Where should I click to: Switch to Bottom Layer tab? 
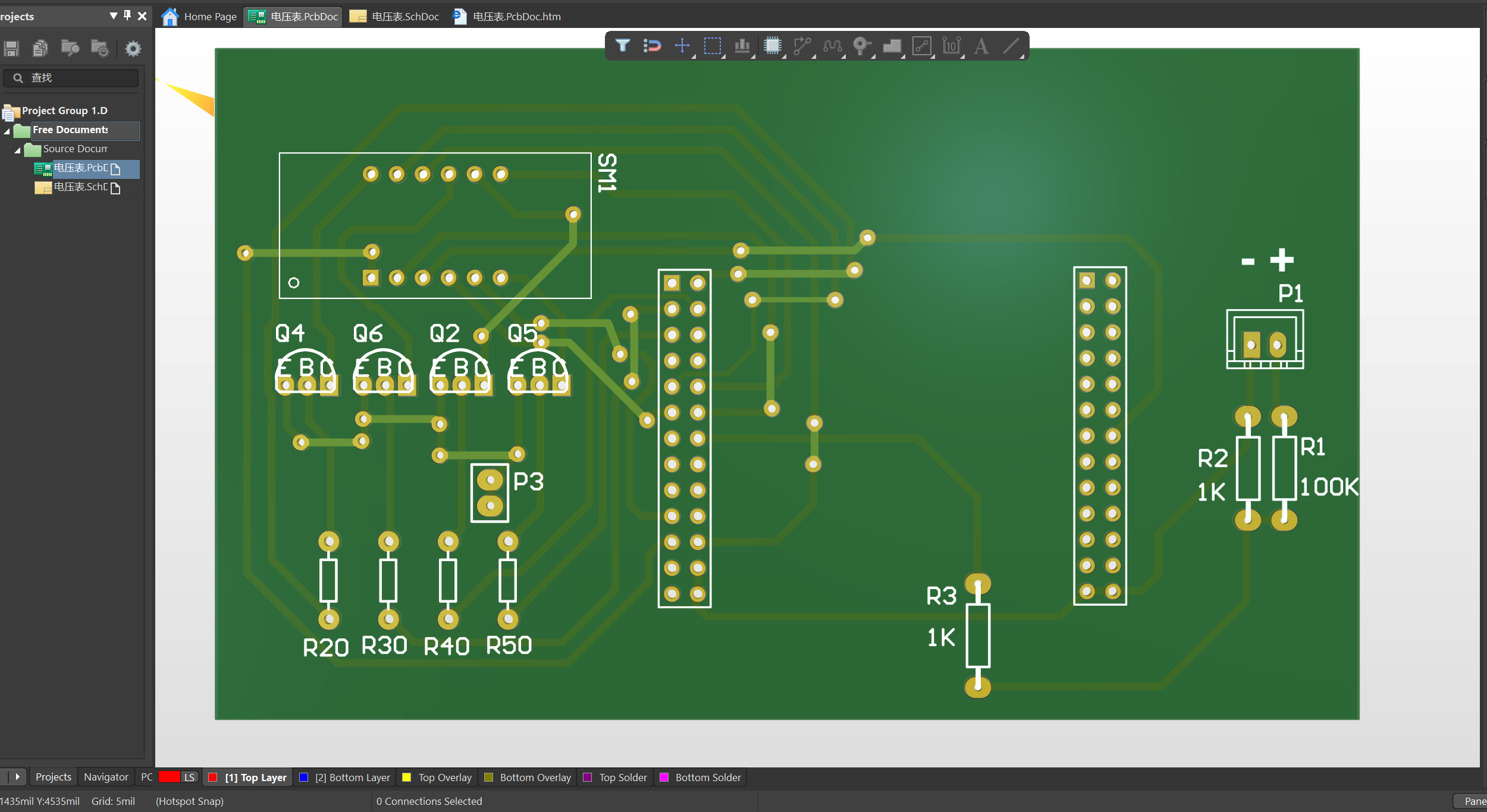(x=344, y=777)
